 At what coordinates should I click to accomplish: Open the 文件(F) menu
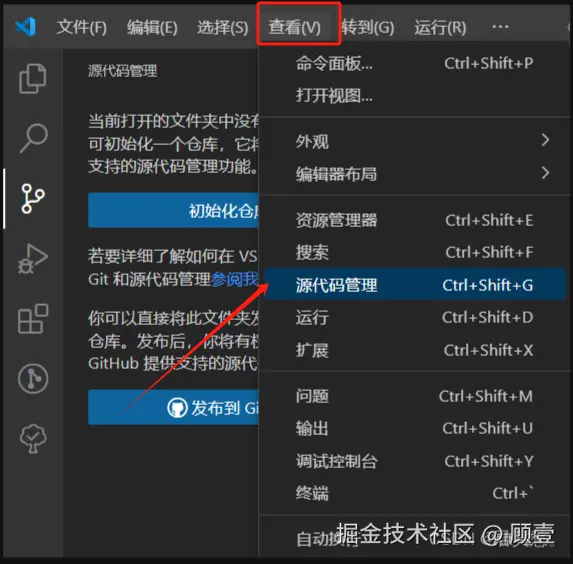82,27
